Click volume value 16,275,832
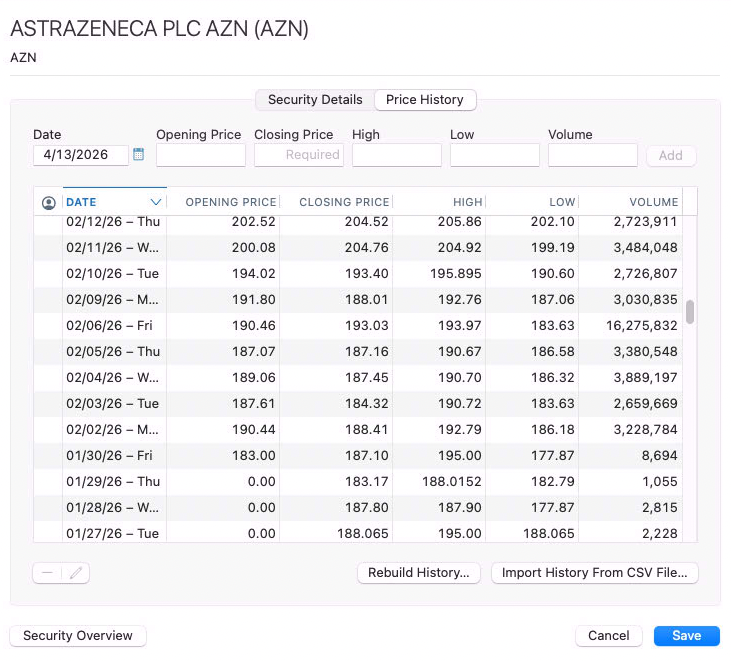This screenshot has height=661, width=731. 641,326
